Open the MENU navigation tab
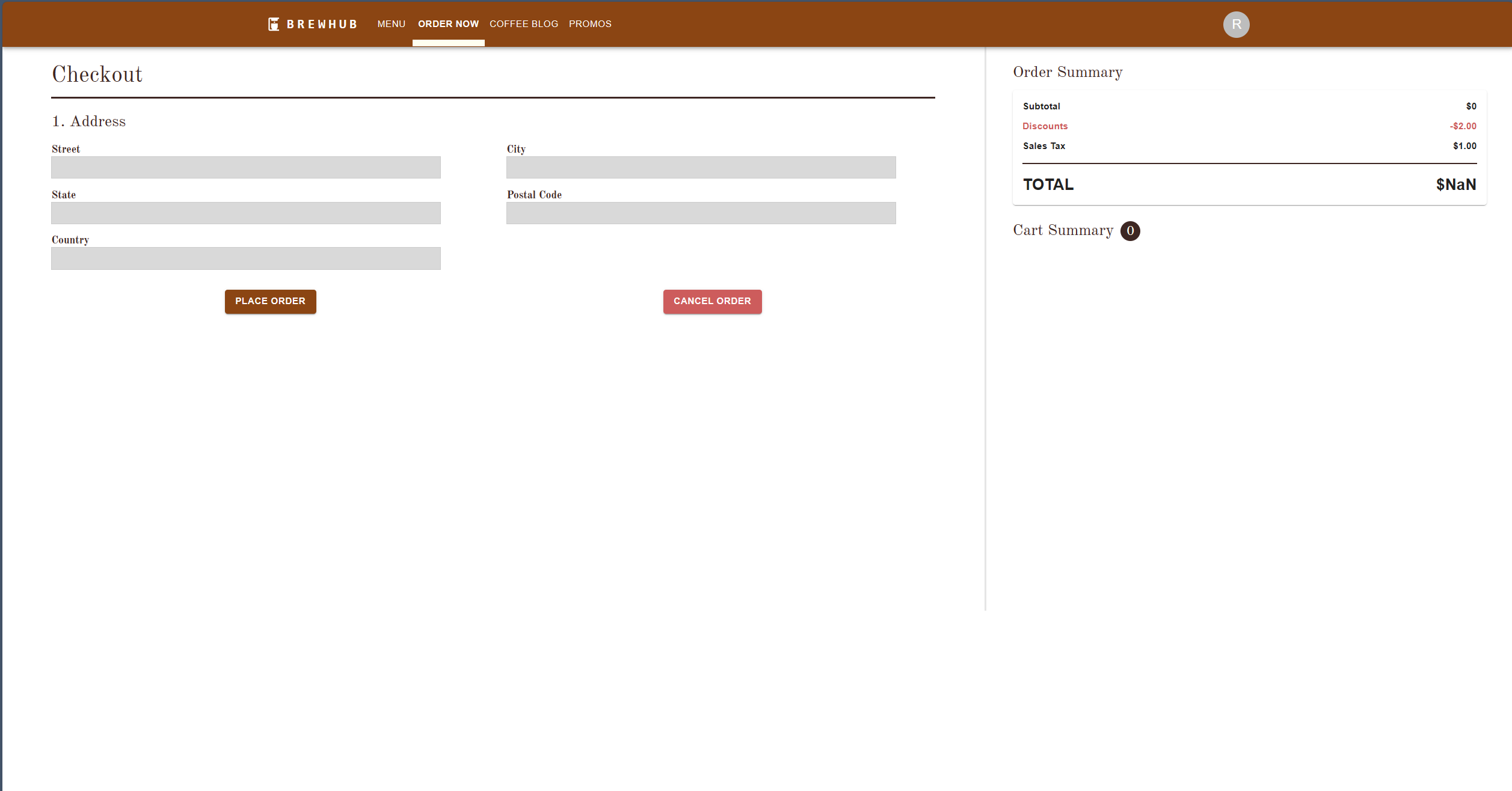The height and width of the screenshot is (791, 1512). pyautogui.click(x=391, y=24)
